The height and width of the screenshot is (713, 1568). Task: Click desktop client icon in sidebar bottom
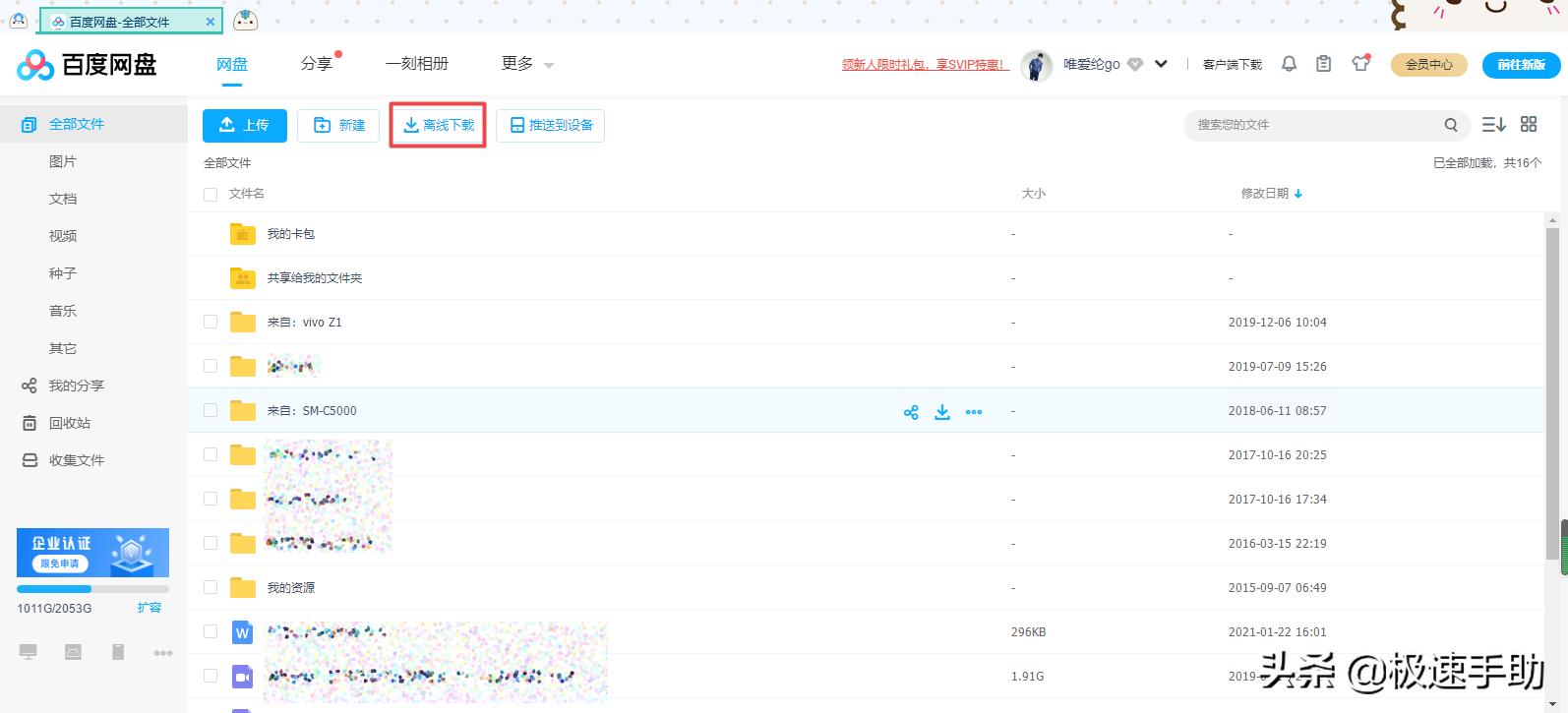pos(29,652)
